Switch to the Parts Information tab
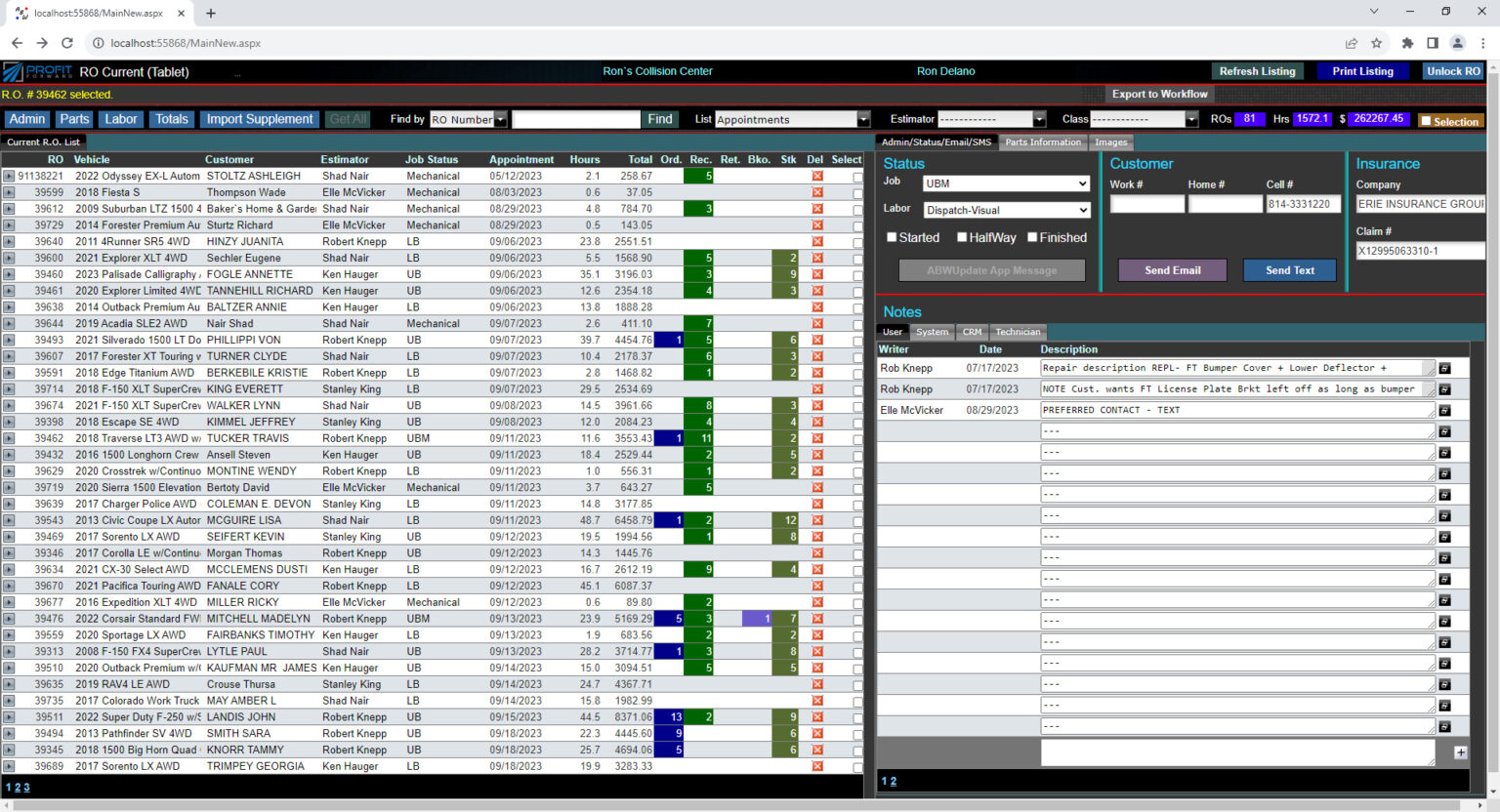 tap(1043, 142)
